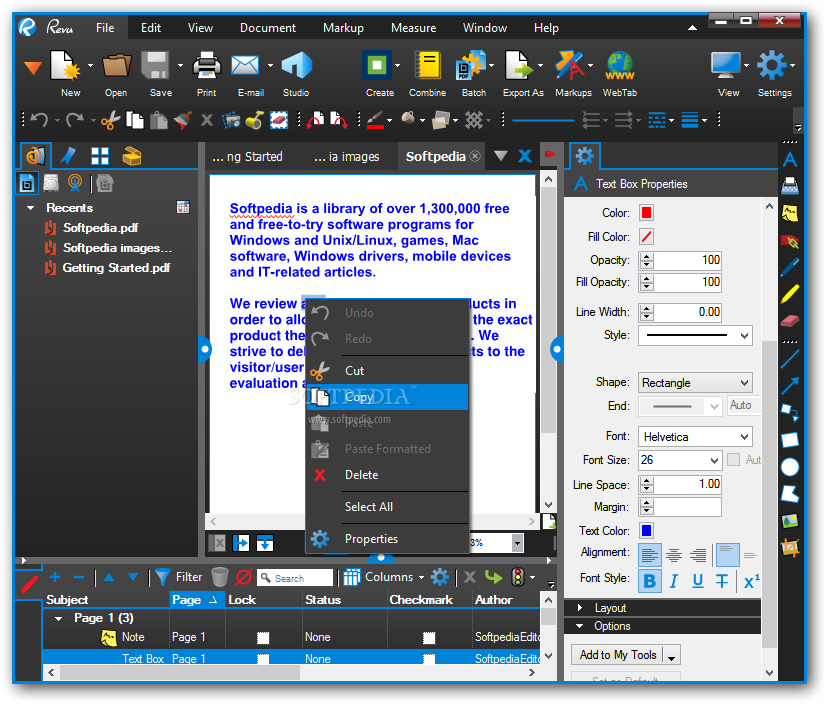This screenshot has width=827, height=704.
Task: Set text alignment to center
Action: (674, 555)
